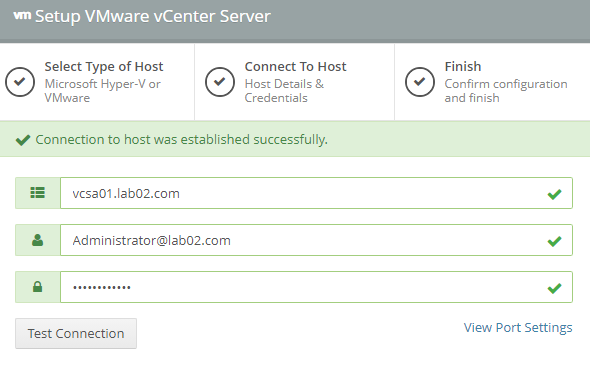The image size is (590, 370).
Task: Switch to the Finish step
Action: pyautogui.click(x=493, y=82)
